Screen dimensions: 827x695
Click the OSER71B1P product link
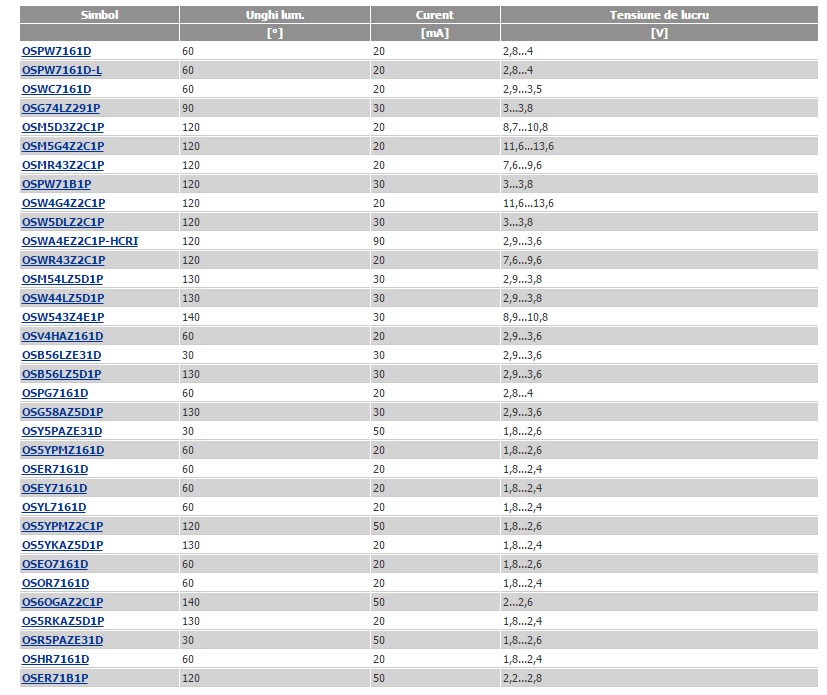click(55, 678)
